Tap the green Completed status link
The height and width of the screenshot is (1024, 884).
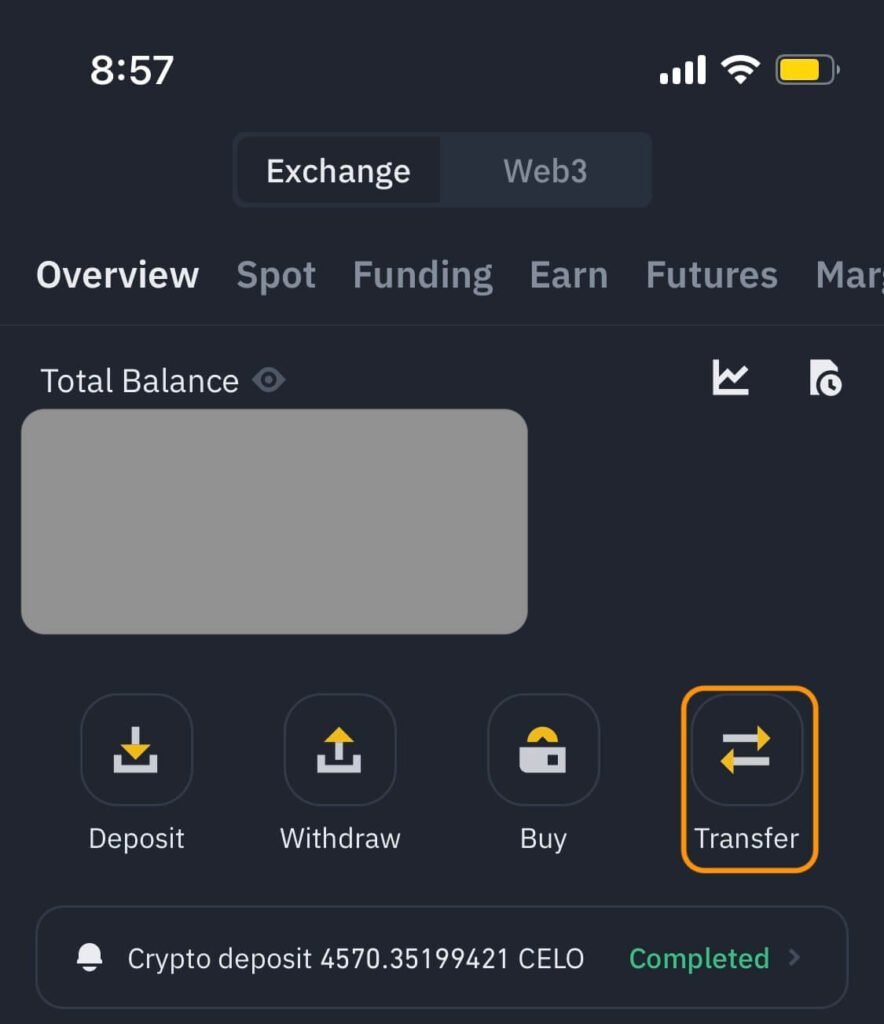699,958
